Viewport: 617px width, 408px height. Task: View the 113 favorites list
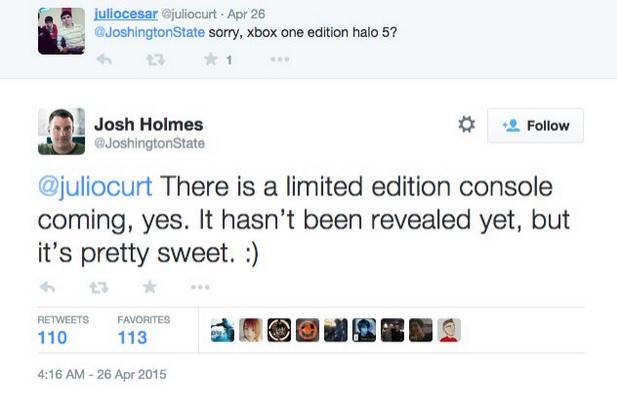tap(132, 337)
